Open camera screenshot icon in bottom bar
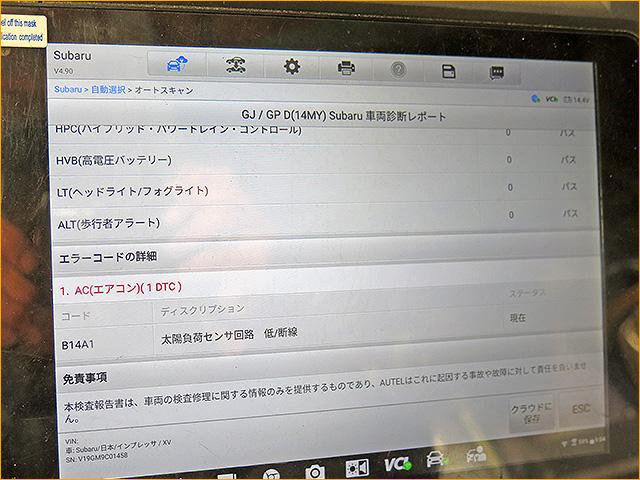 pyautogui.click(x=315, y=472)
